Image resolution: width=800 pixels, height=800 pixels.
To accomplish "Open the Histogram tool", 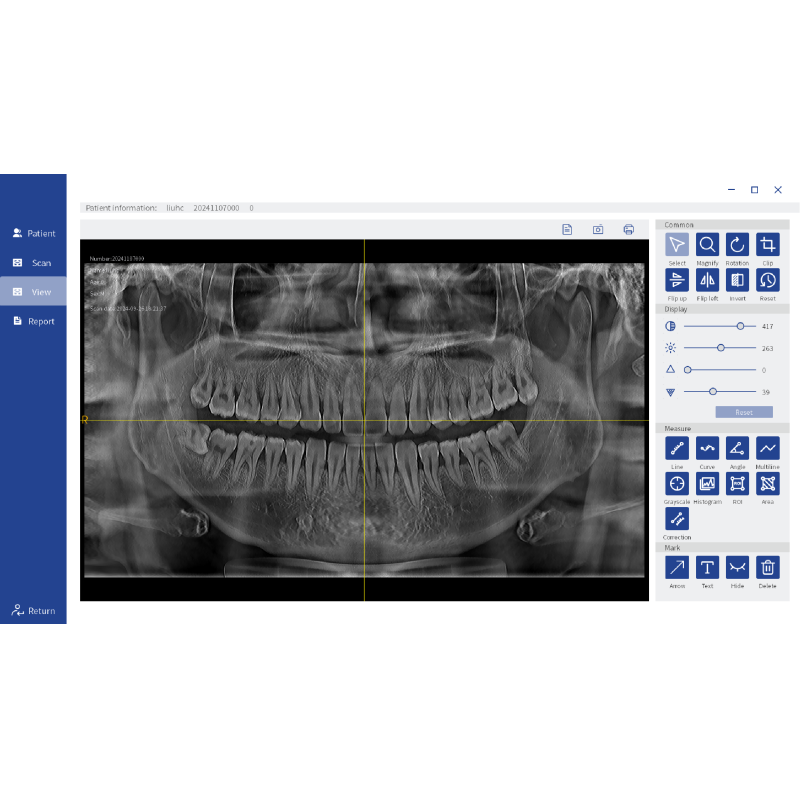I will (x=707, y=483).
